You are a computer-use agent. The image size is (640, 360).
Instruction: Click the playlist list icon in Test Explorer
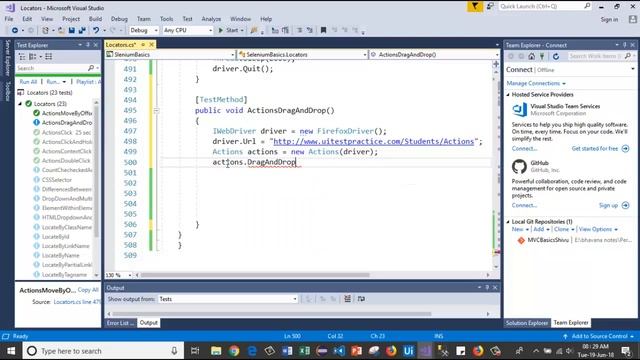pos(49,57)
